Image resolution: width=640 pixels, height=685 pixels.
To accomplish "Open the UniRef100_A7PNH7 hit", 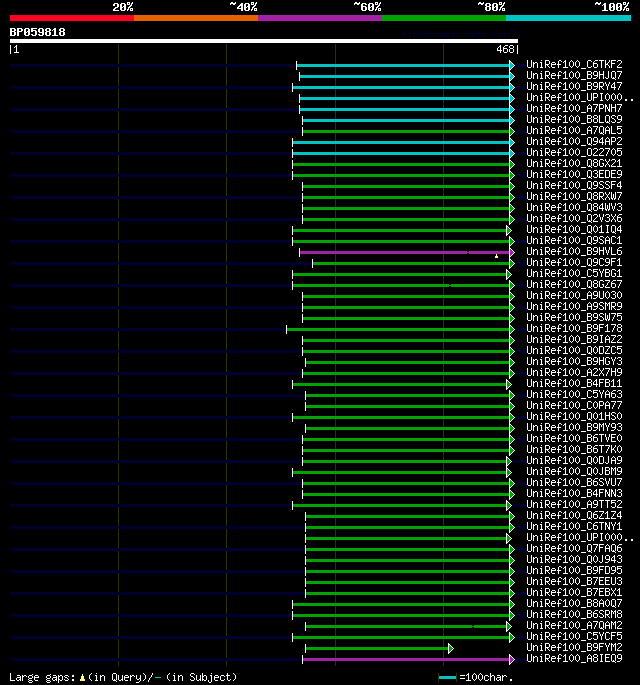I will click(x=574, y=108).
